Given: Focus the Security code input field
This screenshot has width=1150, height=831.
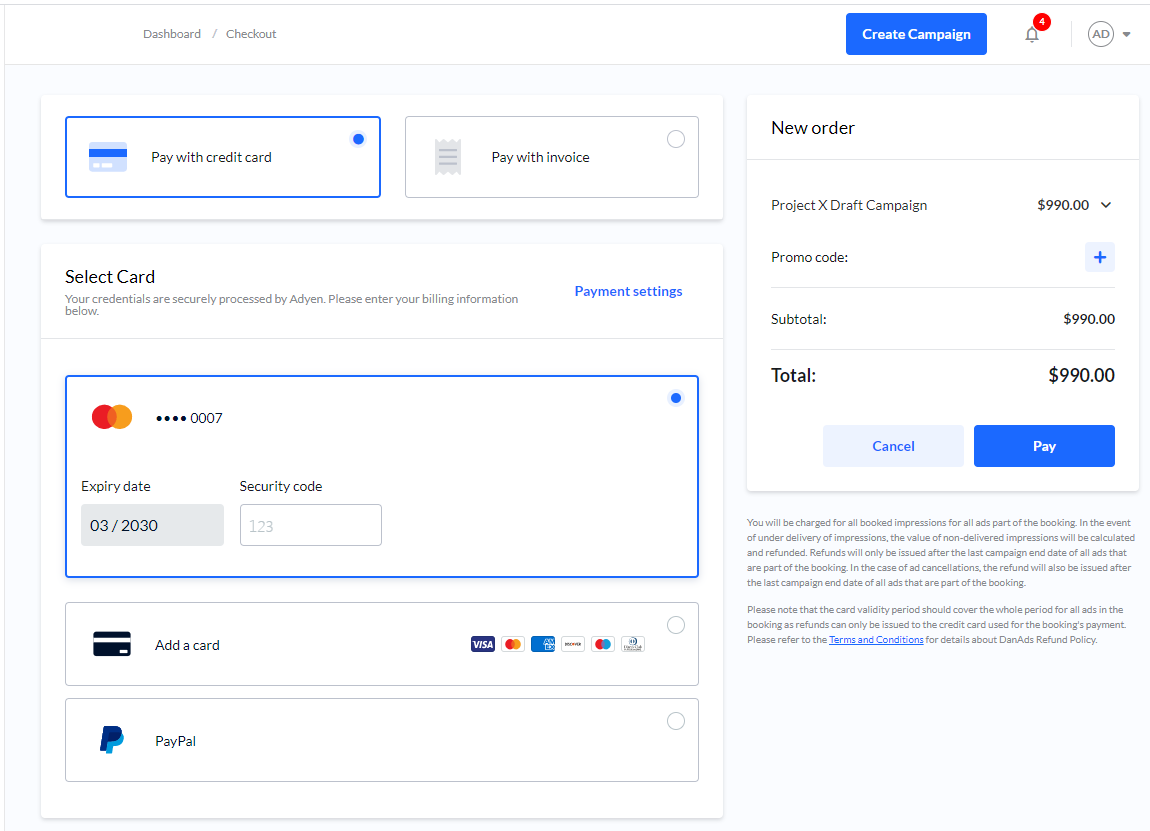Looking at the screenshot, I should click(x=311, y=525).
